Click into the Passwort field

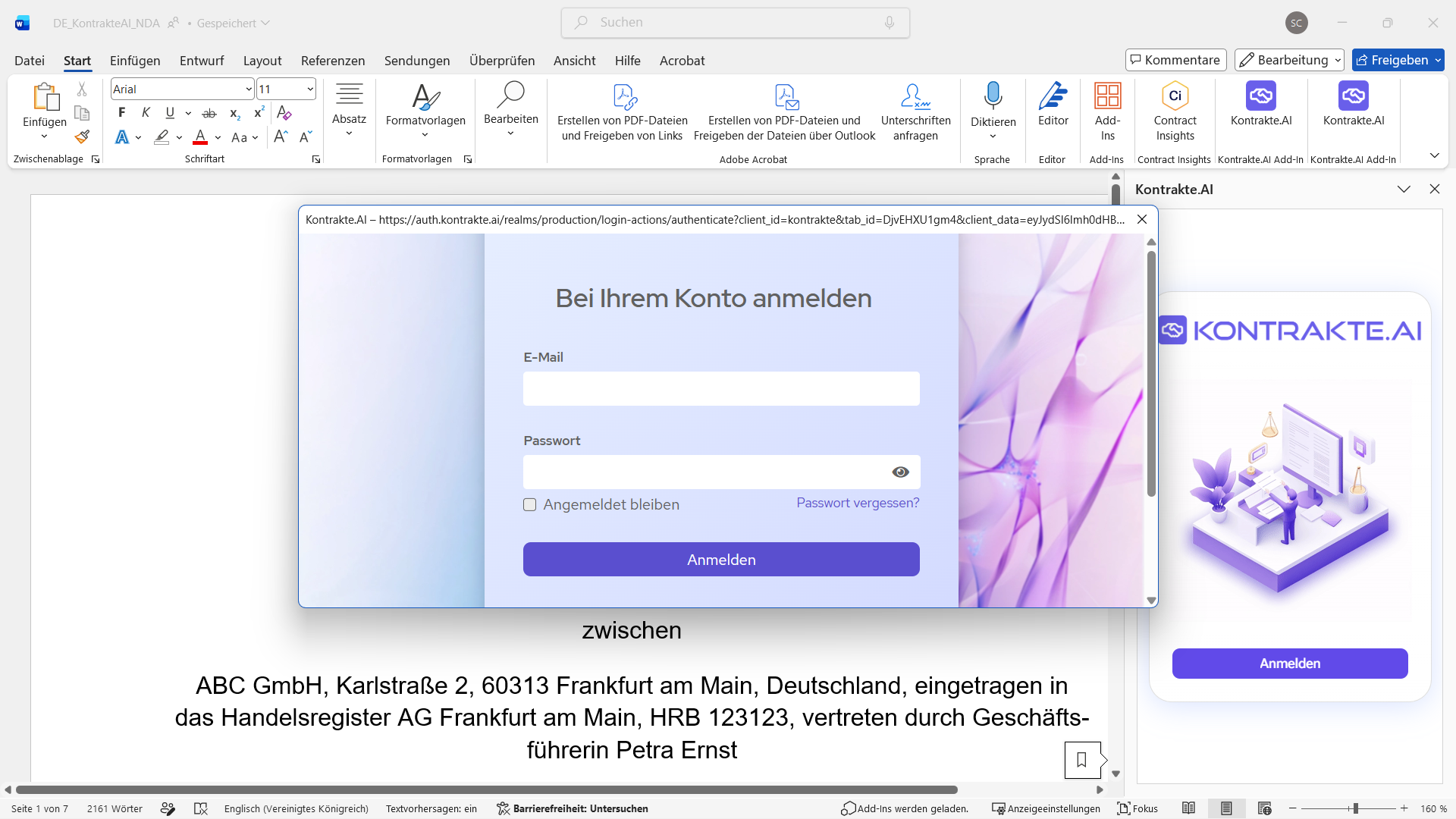pyautogui.click(x=721, y=472)
